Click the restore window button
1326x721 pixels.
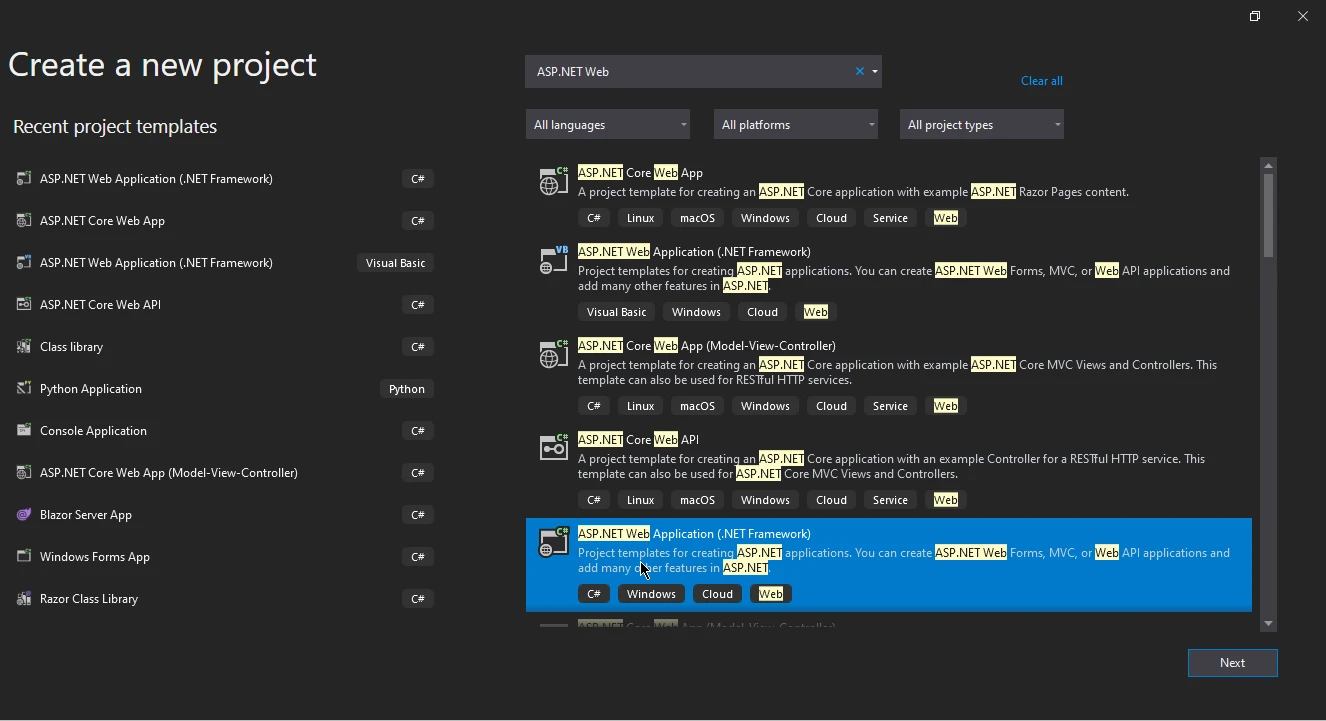(1255, 17)
